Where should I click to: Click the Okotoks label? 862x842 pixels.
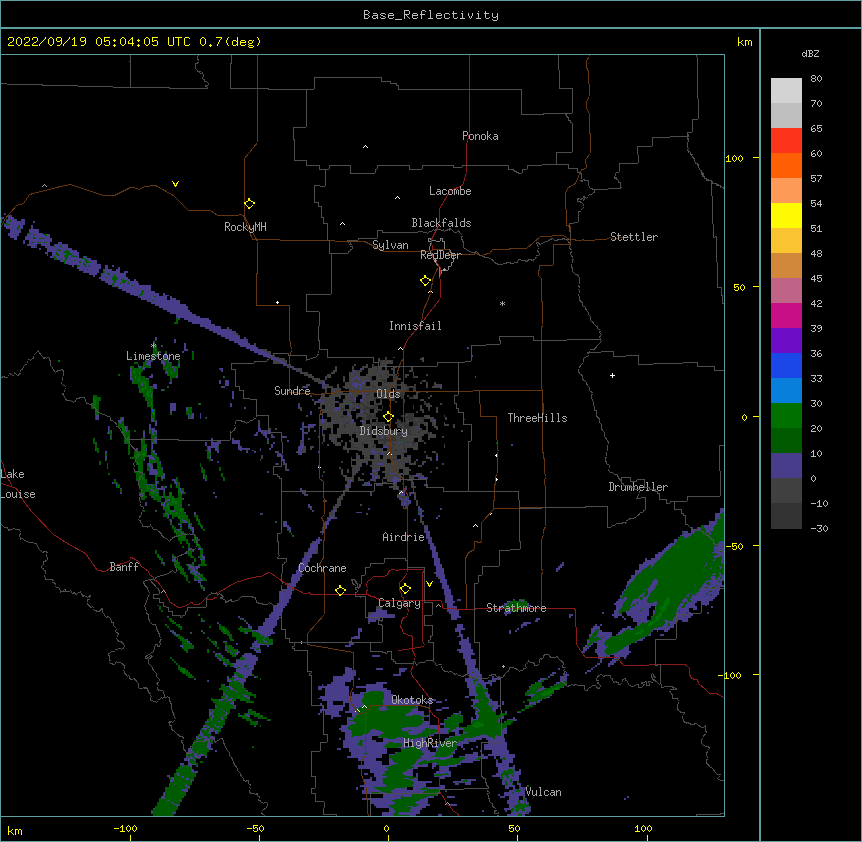[412, 700]
